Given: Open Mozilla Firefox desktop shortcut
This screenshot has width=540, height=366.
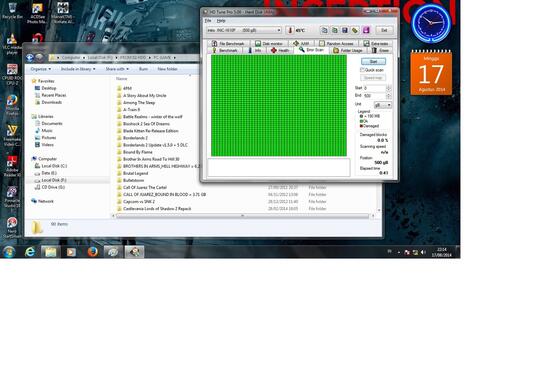Looking at the screenshot, I should tap(12, 105).
